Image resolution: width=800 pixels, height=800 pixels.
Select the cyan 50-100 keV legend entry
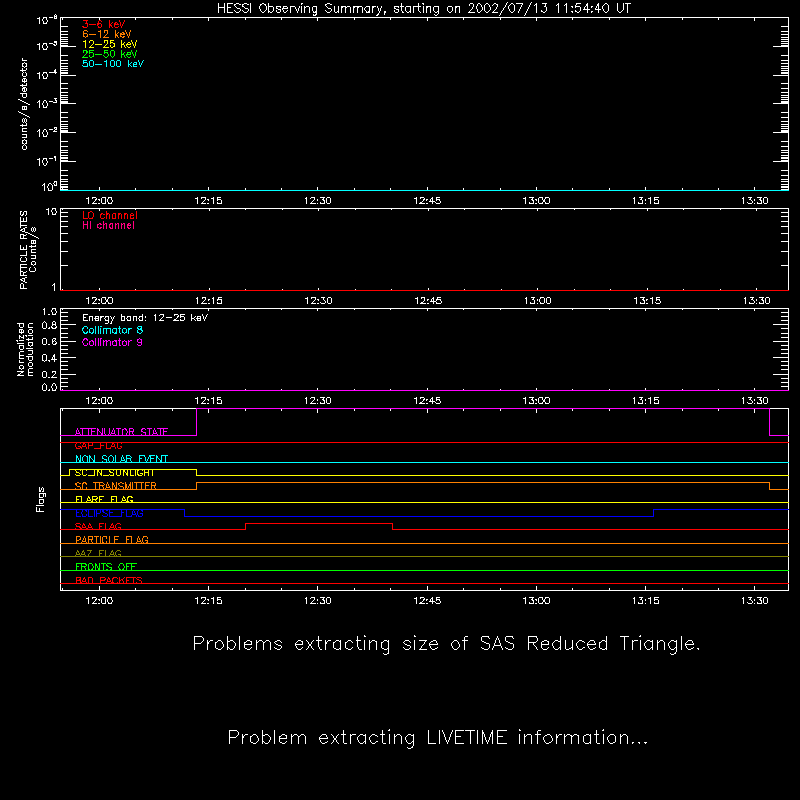coord(113,64)
